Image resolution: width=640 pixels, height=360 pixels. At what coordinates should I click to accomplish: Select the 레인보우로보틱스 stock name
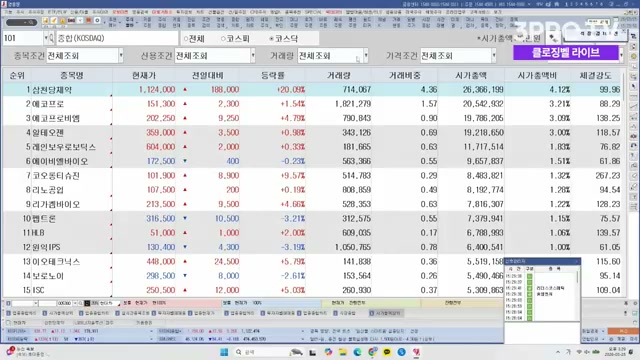[x=64, y=147]
